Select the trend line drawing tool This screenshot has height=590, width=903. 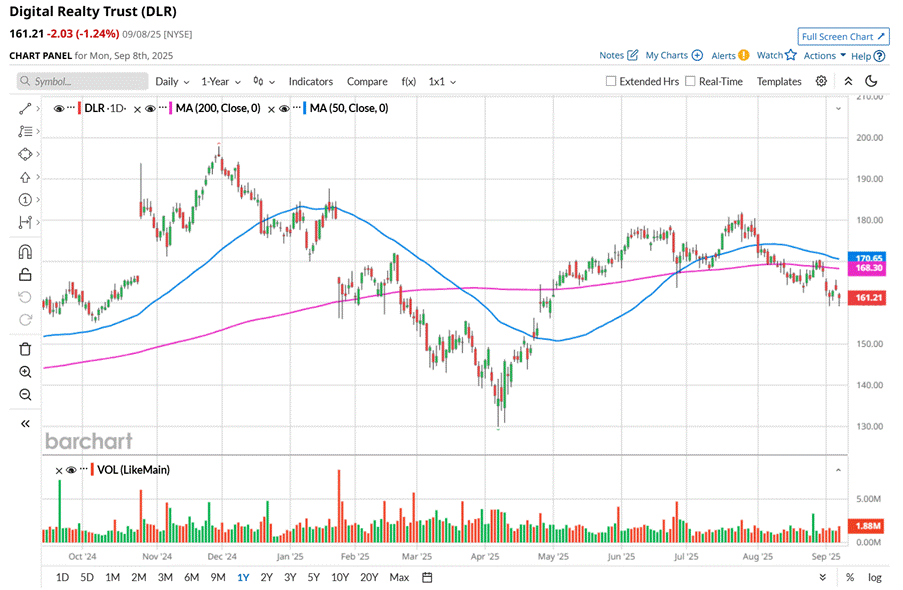click(25, 108)
